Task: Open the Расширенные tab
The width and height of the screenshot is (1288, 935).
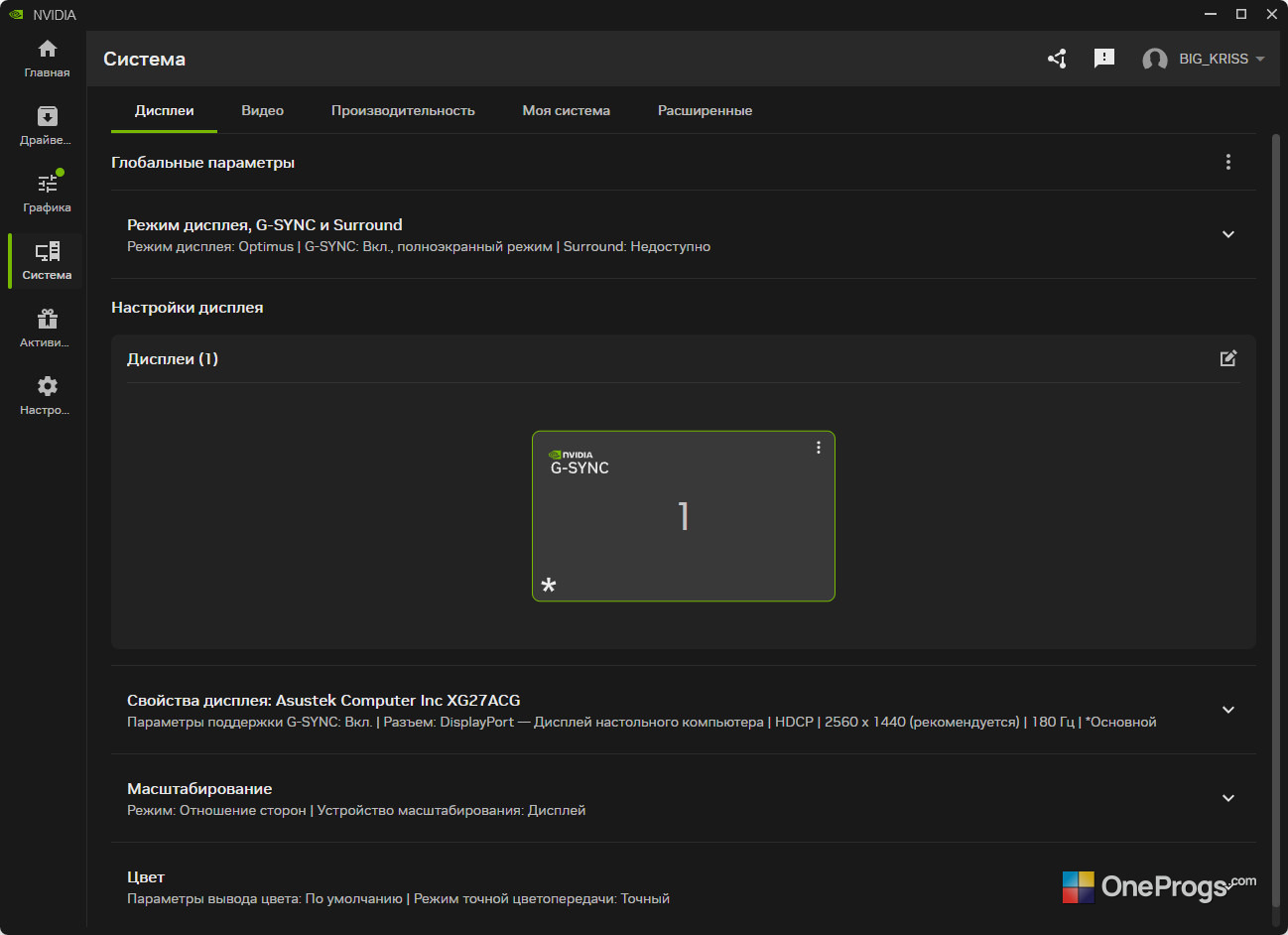Action: click(705, 110)
